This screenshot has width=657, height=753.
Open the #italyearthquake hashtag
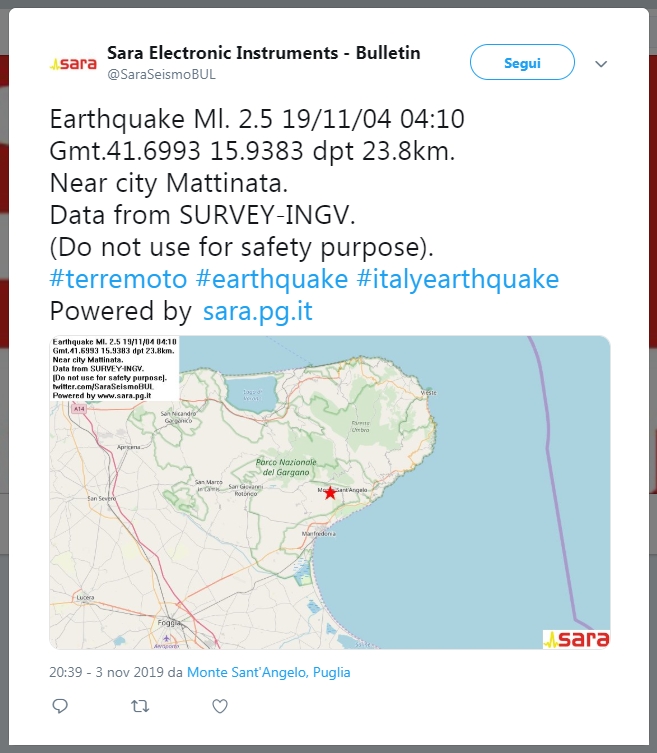[458, 279]
